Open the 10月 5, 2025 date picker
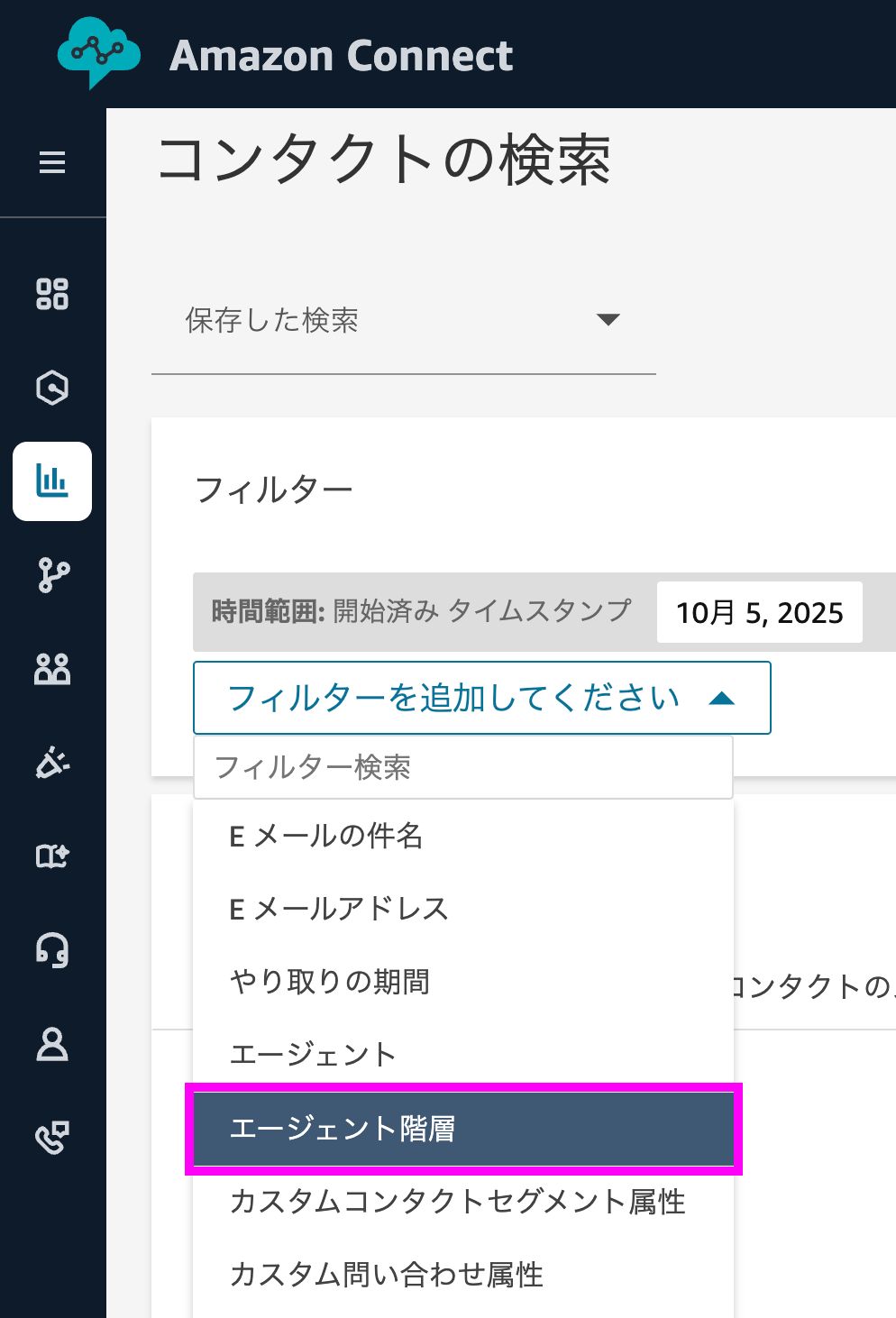 (759, 613)
